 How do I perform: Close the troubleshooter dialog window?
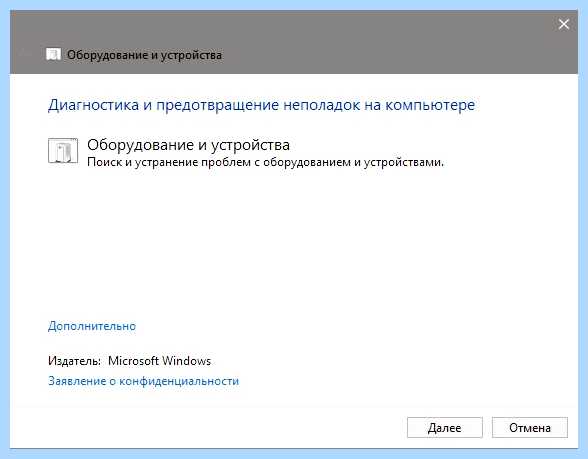tap(564, 24)
